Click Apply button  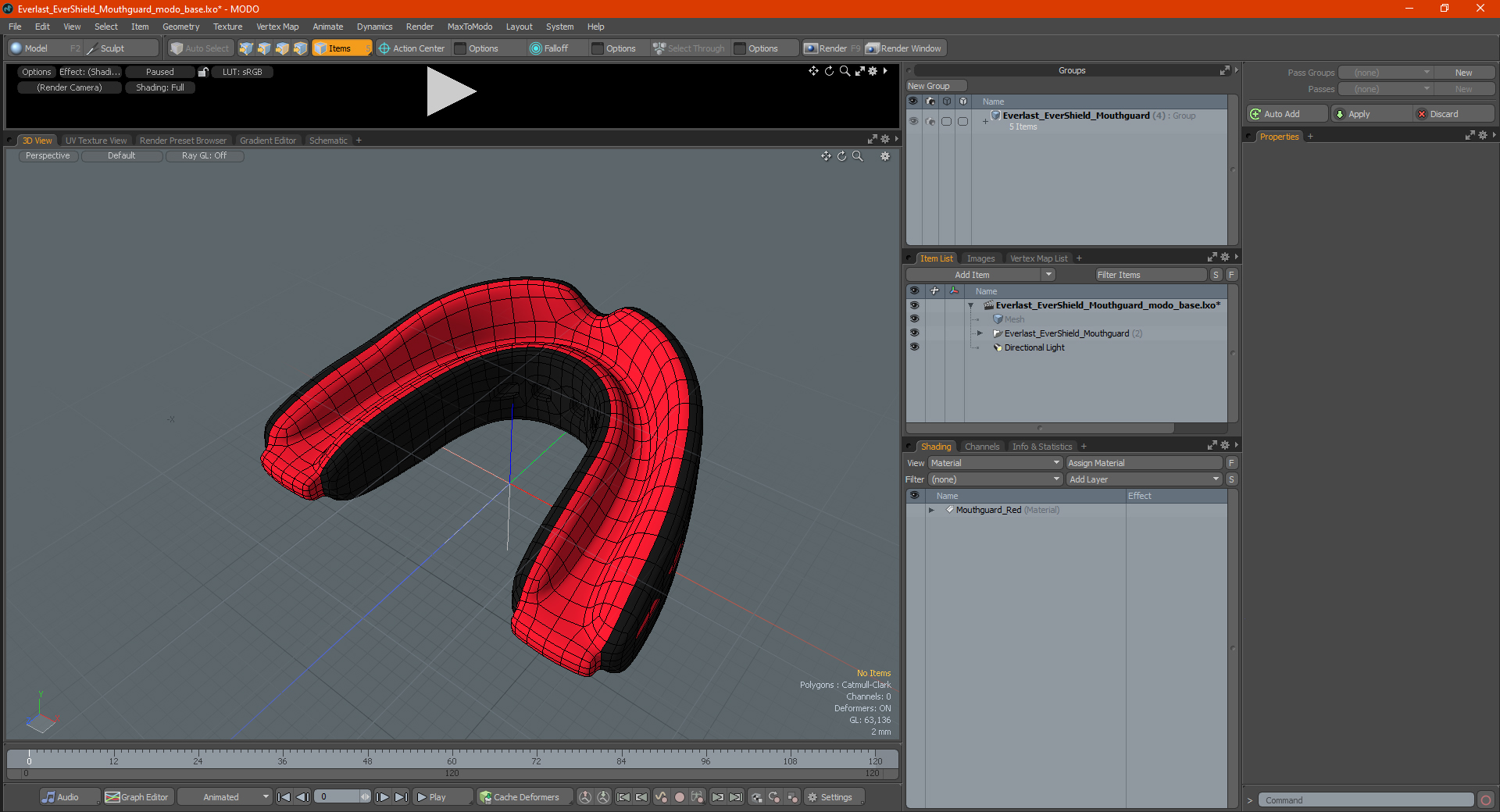(1372, 114)
